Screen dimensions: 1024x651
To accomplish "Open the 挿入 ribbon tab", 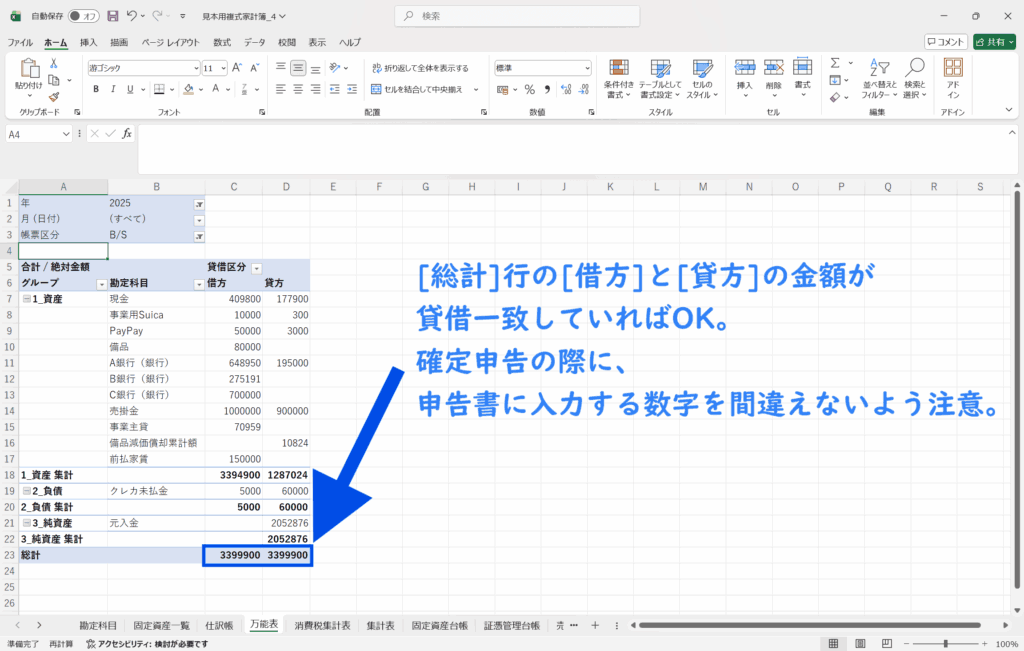I will 88,43.
